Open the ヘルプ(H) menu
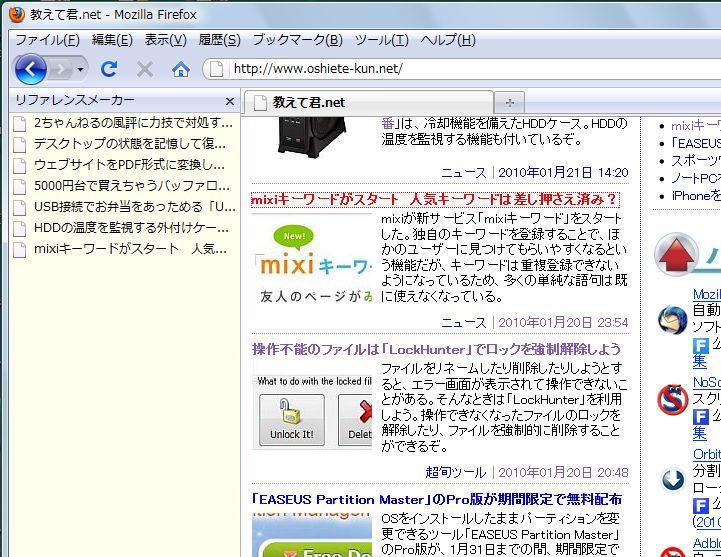The image size is (721, 557). (x=448, y=40)
